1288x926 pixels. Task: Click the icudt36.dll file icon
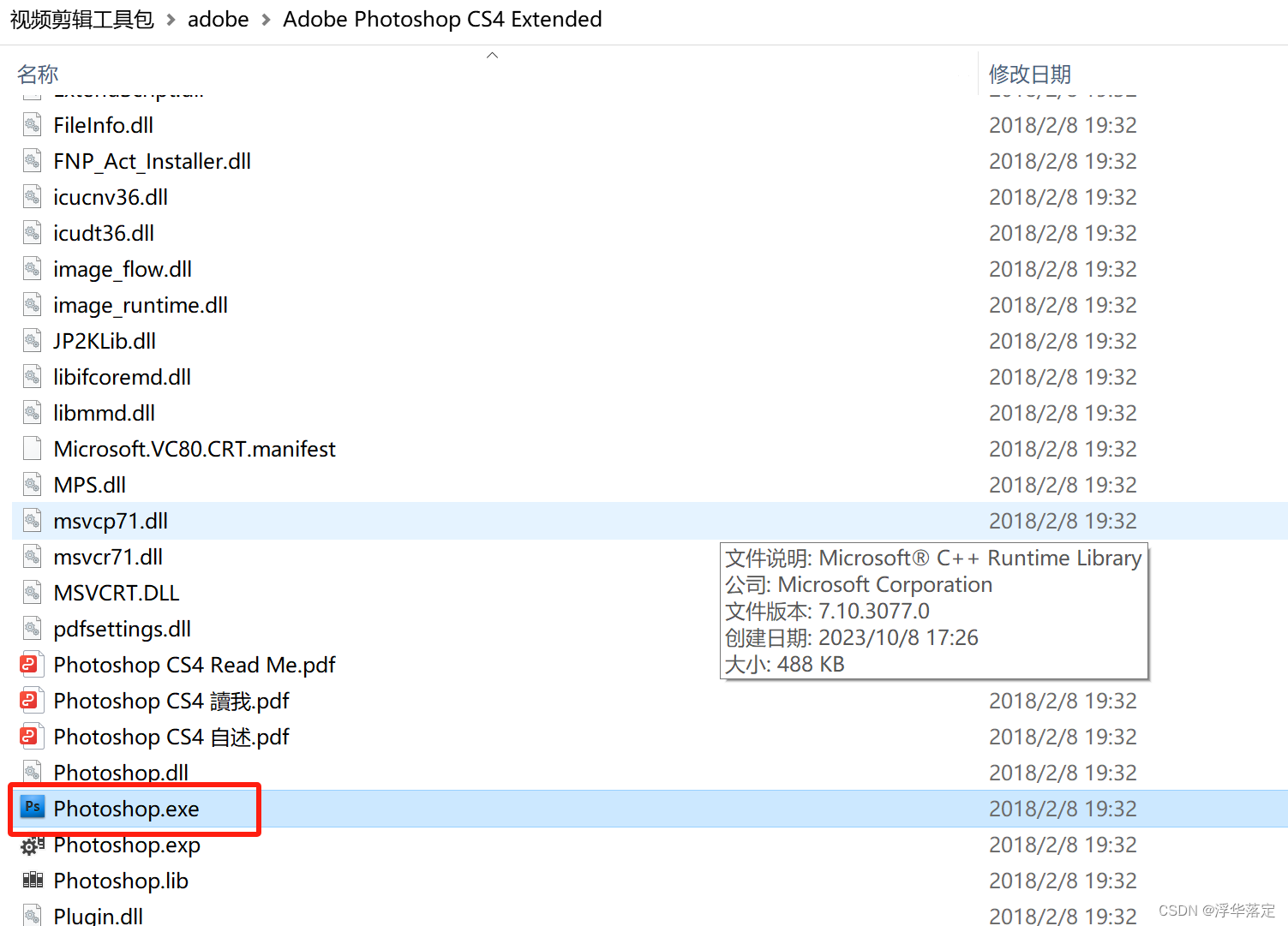(32, 233)
